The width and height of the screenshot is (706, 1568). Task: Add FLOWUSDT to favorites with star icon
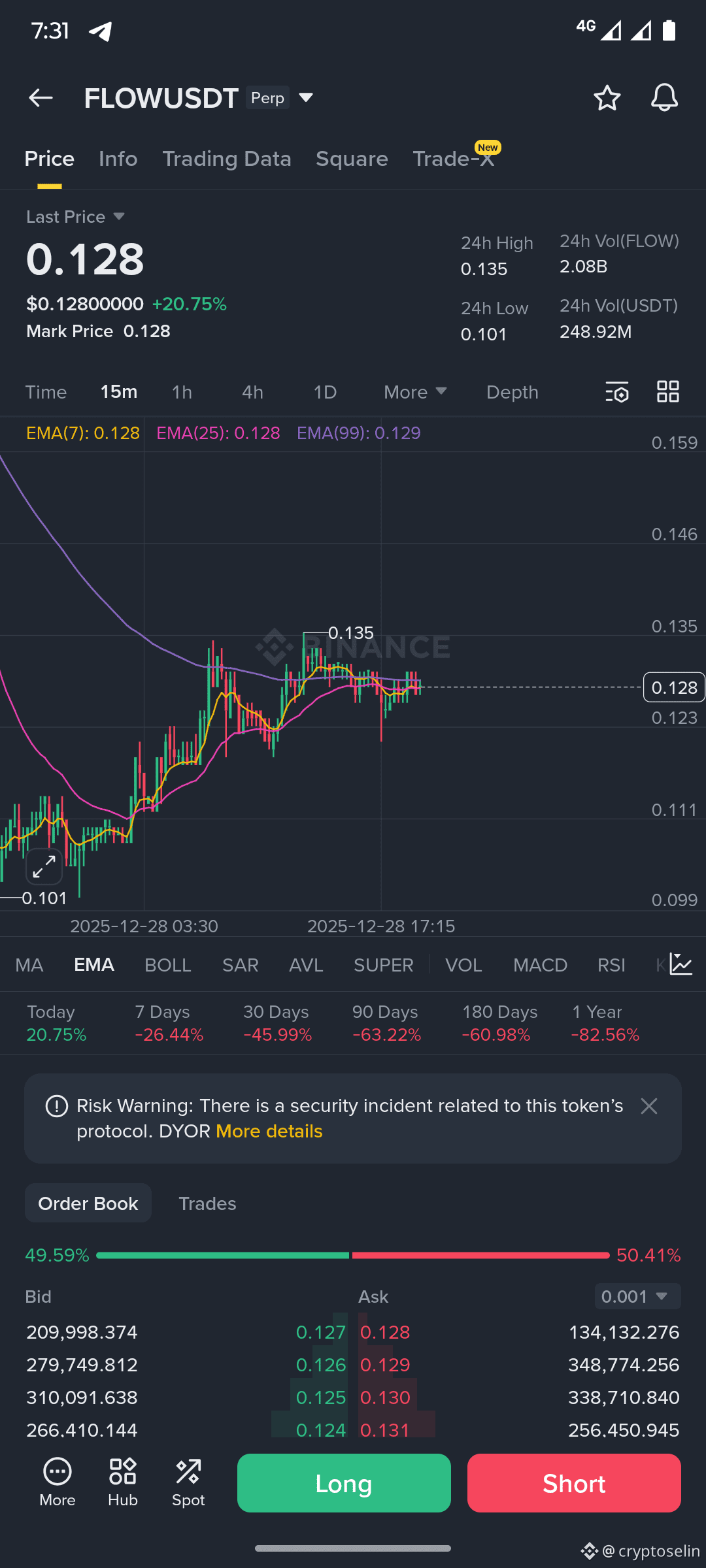pyautogui.click(x=607, y=98)
